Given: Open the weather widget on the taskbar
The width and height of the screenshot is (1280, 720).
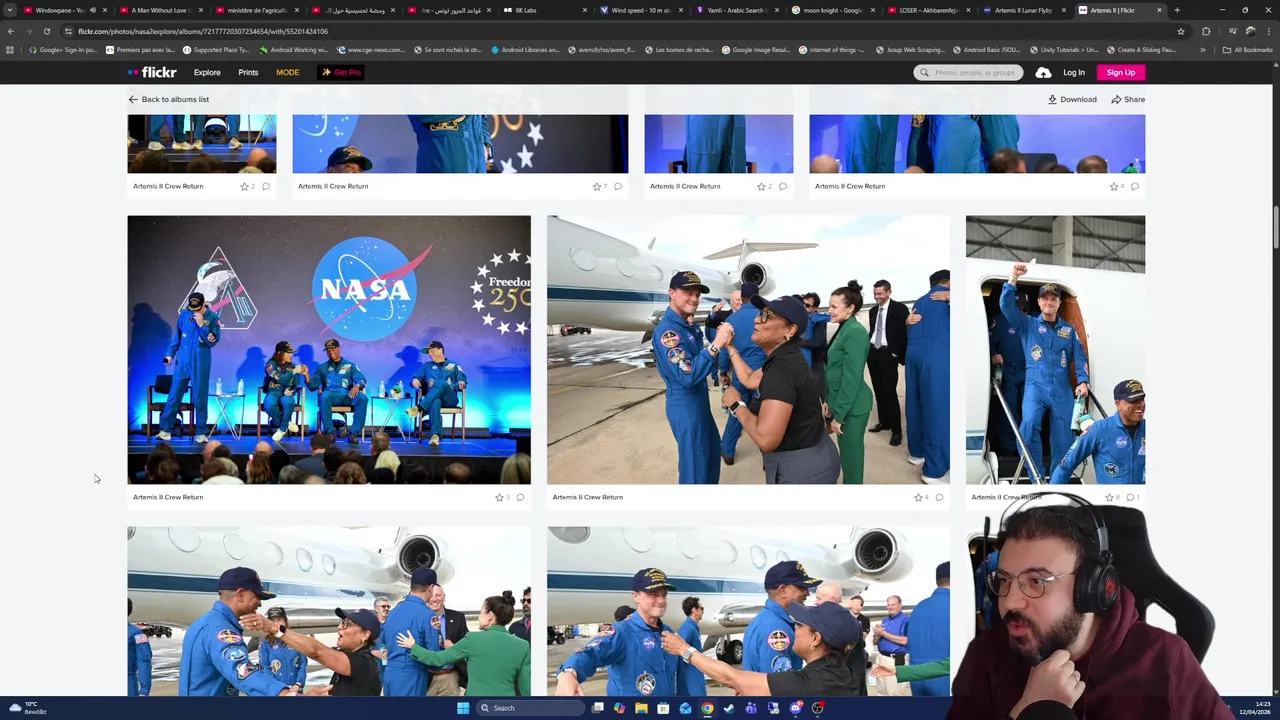Looking at the screenshot, I should [27, 708].
